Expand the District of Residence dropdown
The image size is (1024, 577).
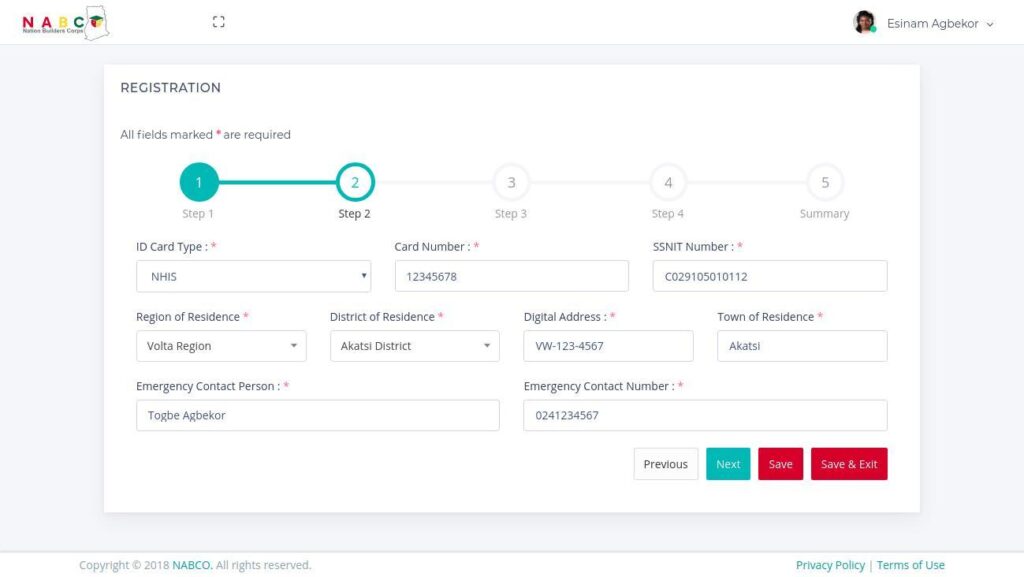point(414,346)
